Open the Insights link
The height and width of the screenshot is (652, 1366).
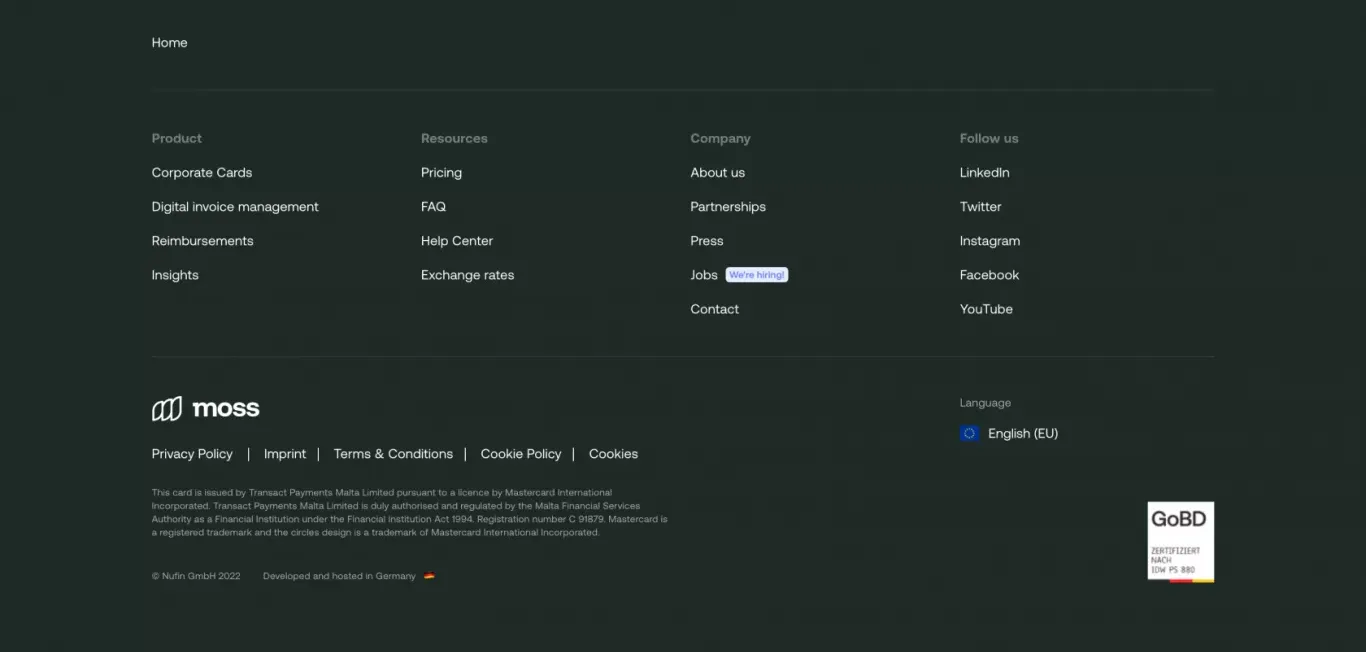coord(175,275)
